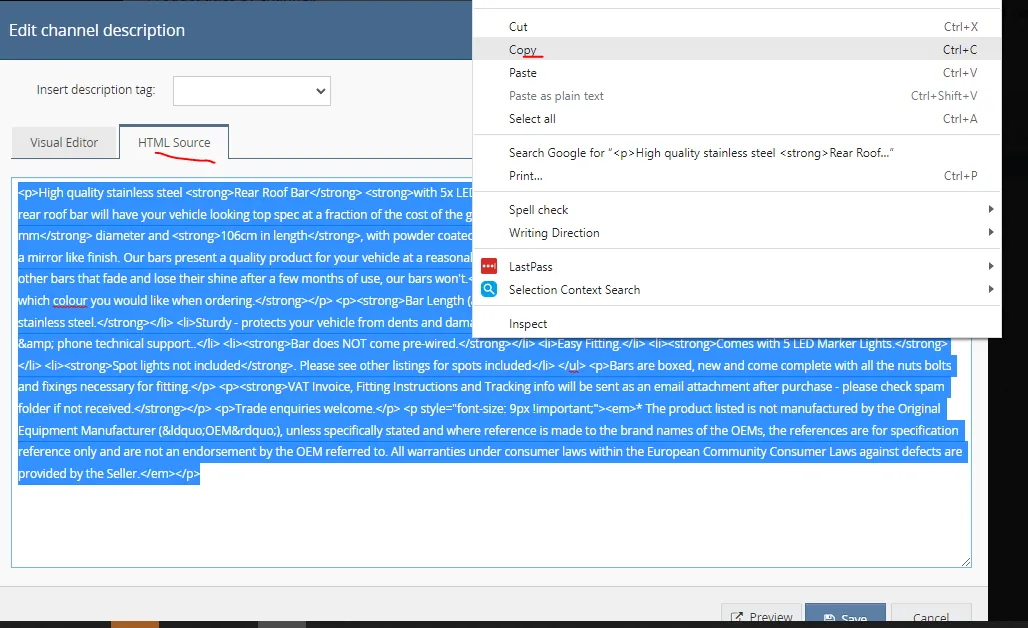This screenshot has height=628, width=1028.
Task: Choose Paste as plain text
Action: (737, 96)
